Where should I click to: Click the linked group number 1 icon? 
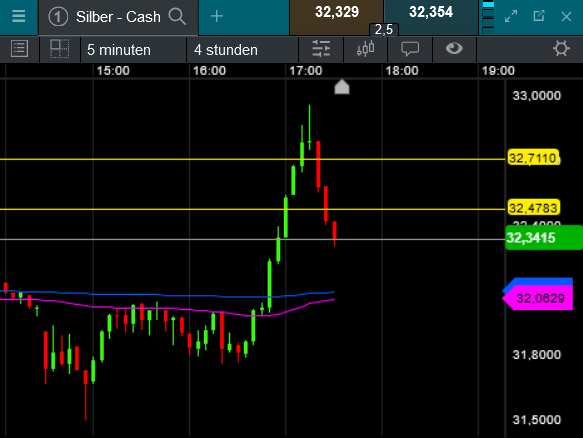click(x=58, y=17)
